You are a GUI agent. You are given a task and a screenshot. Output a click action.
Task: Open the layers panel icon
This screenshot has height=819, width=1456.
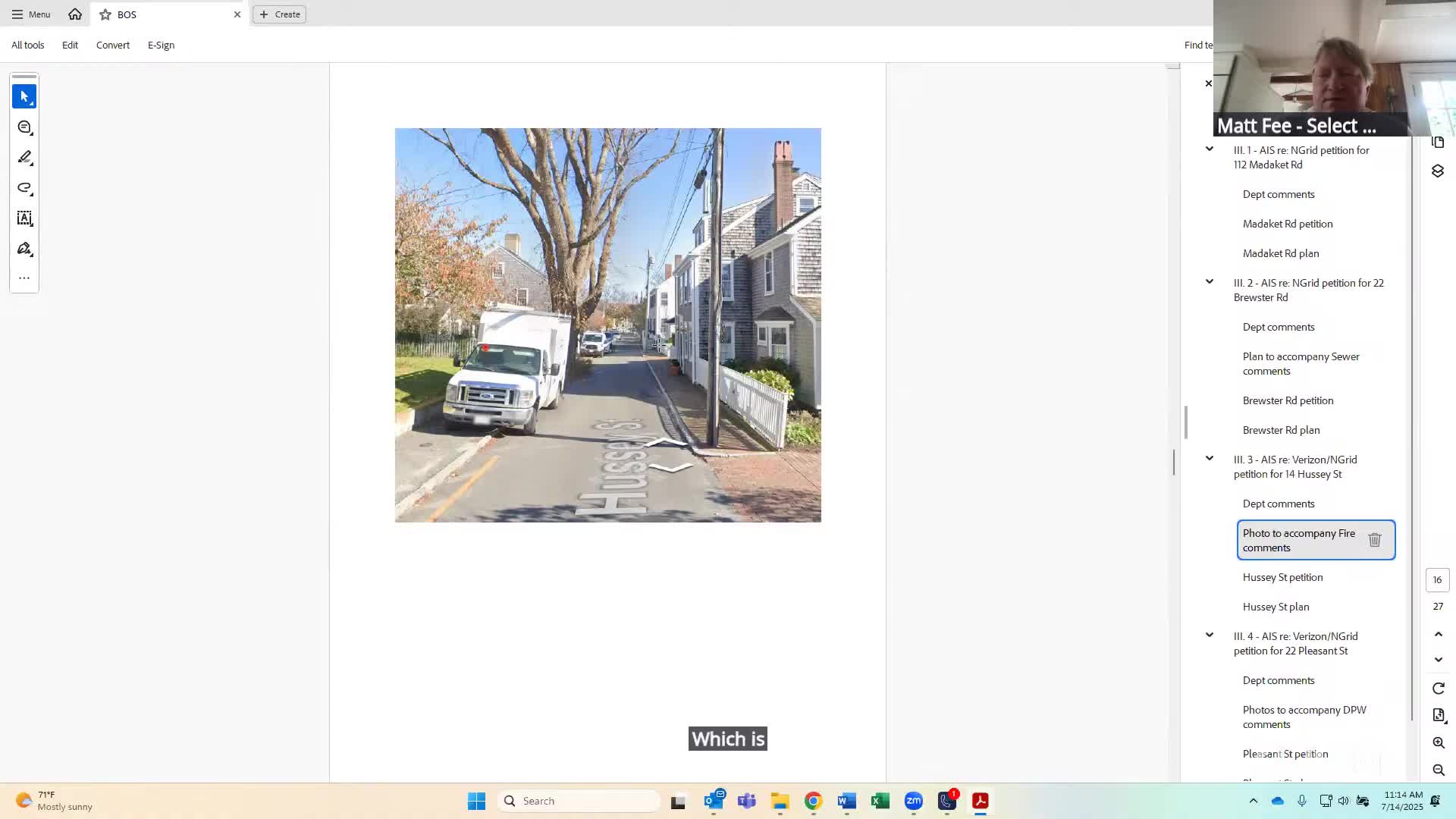click(x=1437, y=171)
